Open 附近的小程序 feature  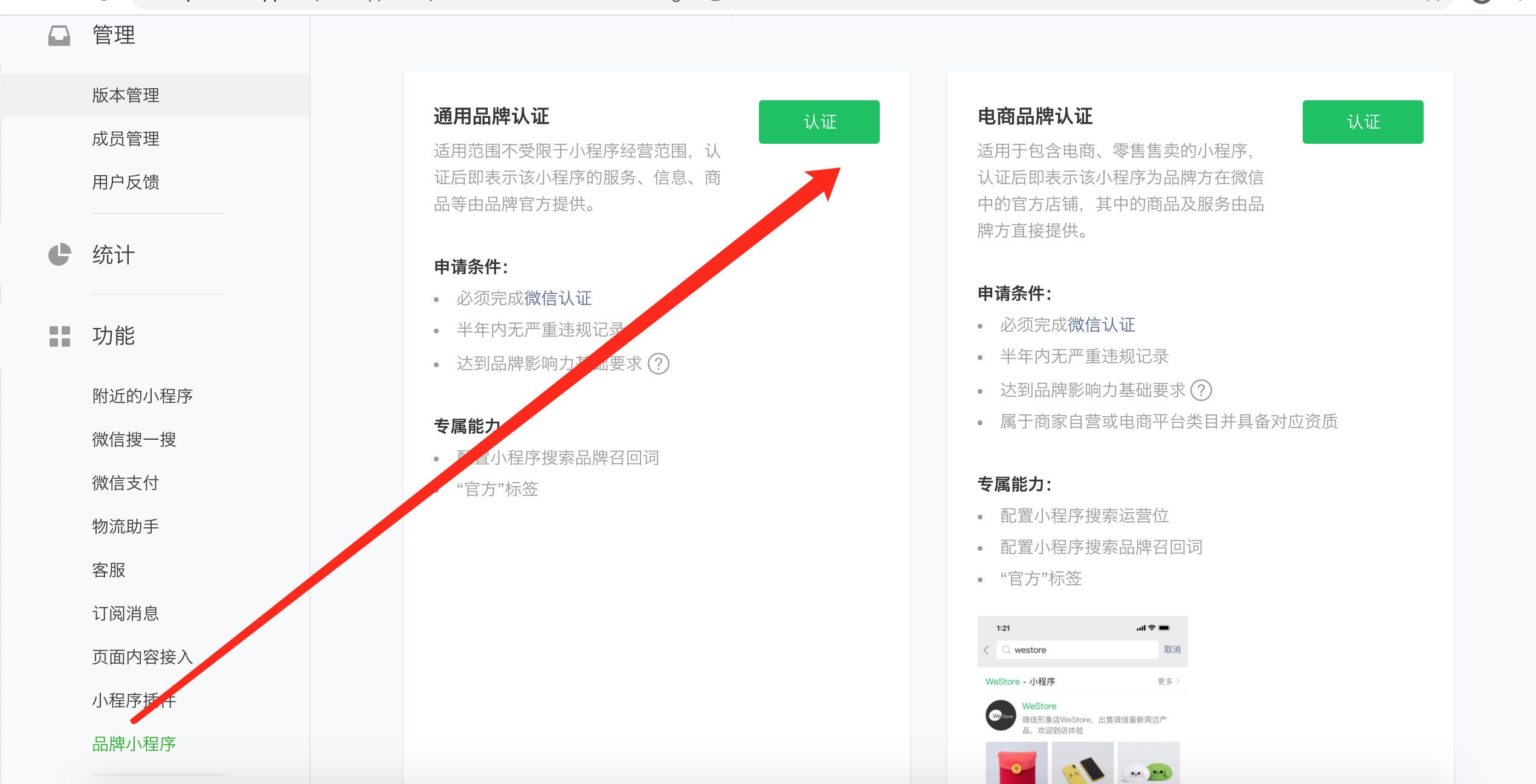143,396
